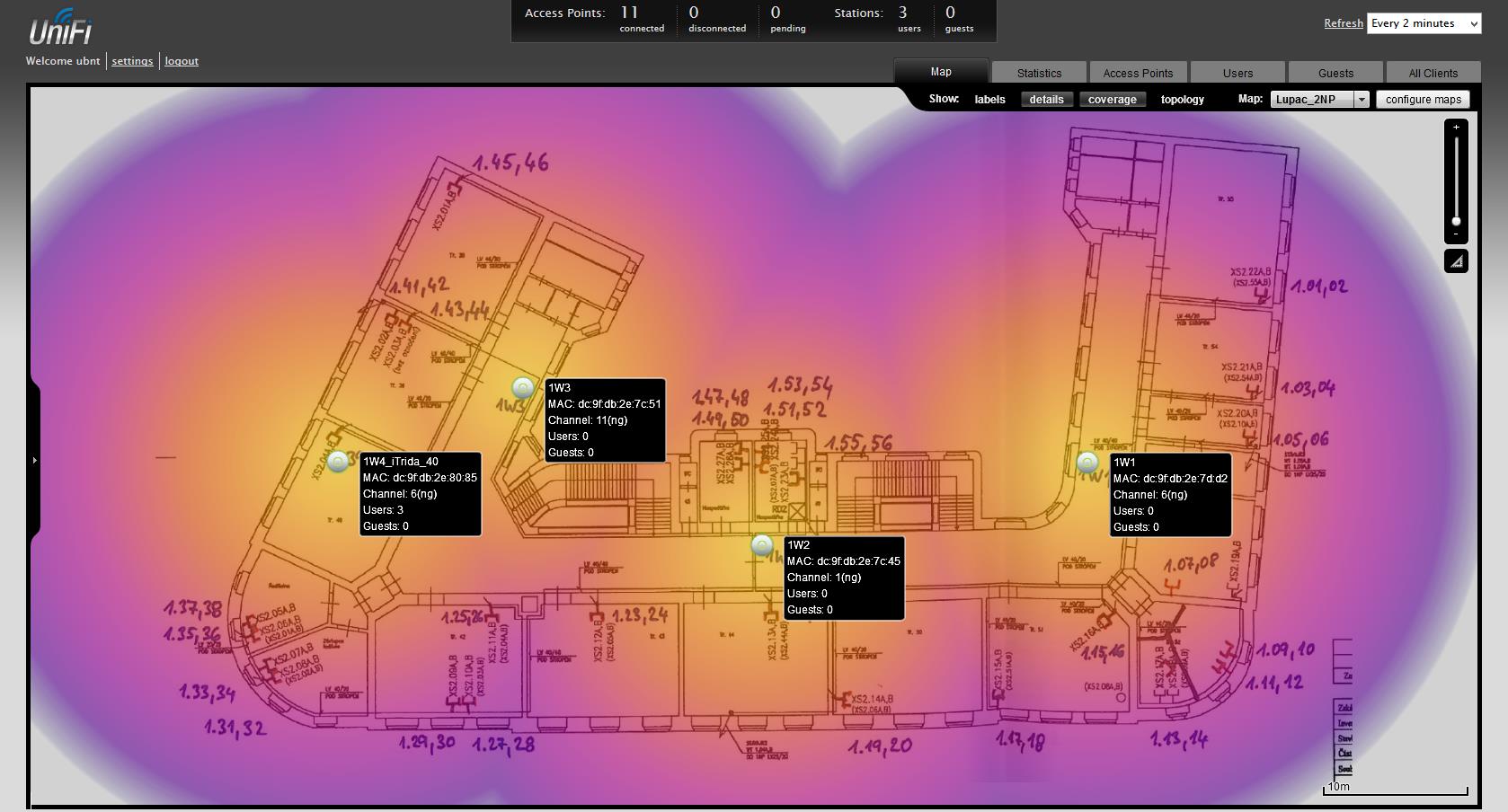Click MAC address dc:9f:db:2e:7d:d2
The width and height of the screenshot is (1508, 812).
(1170, 479)
